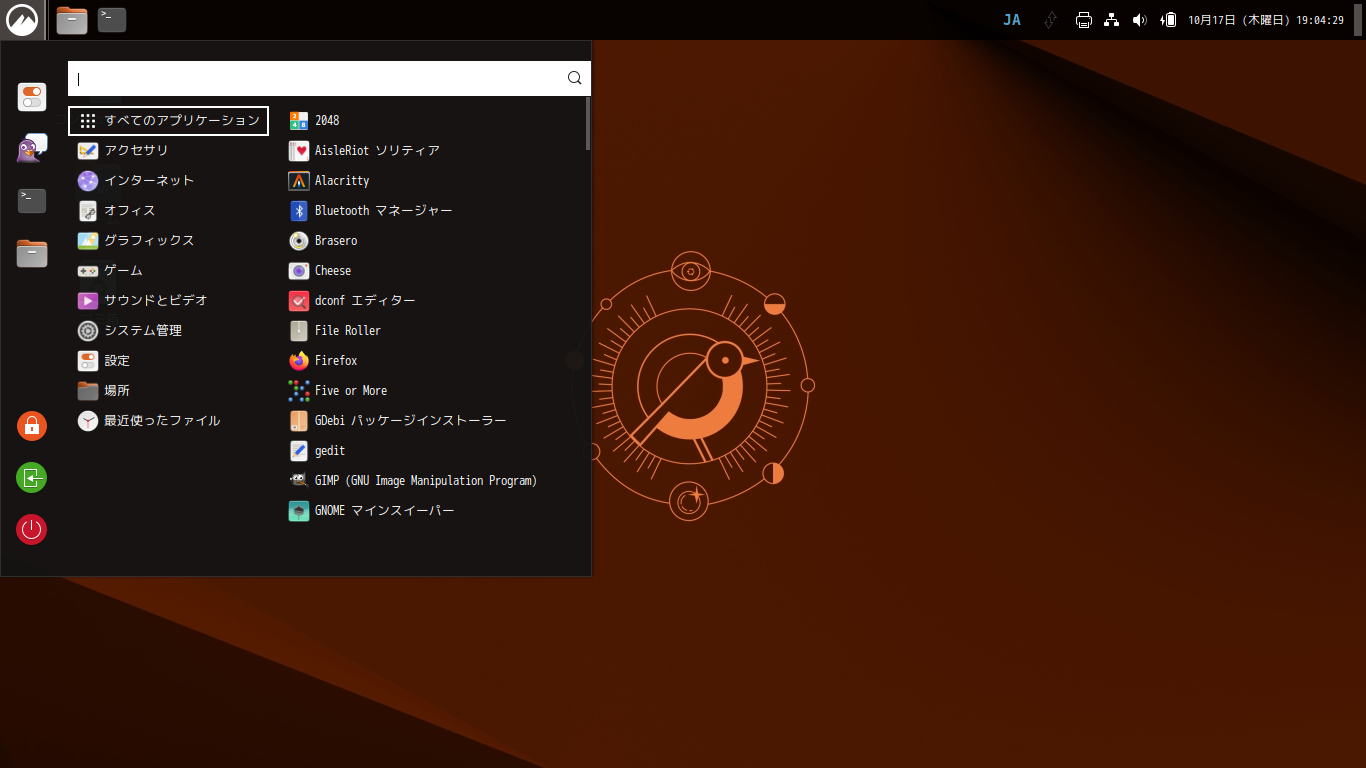The width and height of the screenshot is (1366, 768).
Task: Click the orange lock screen icon
Action: click(x=32, y=425)
